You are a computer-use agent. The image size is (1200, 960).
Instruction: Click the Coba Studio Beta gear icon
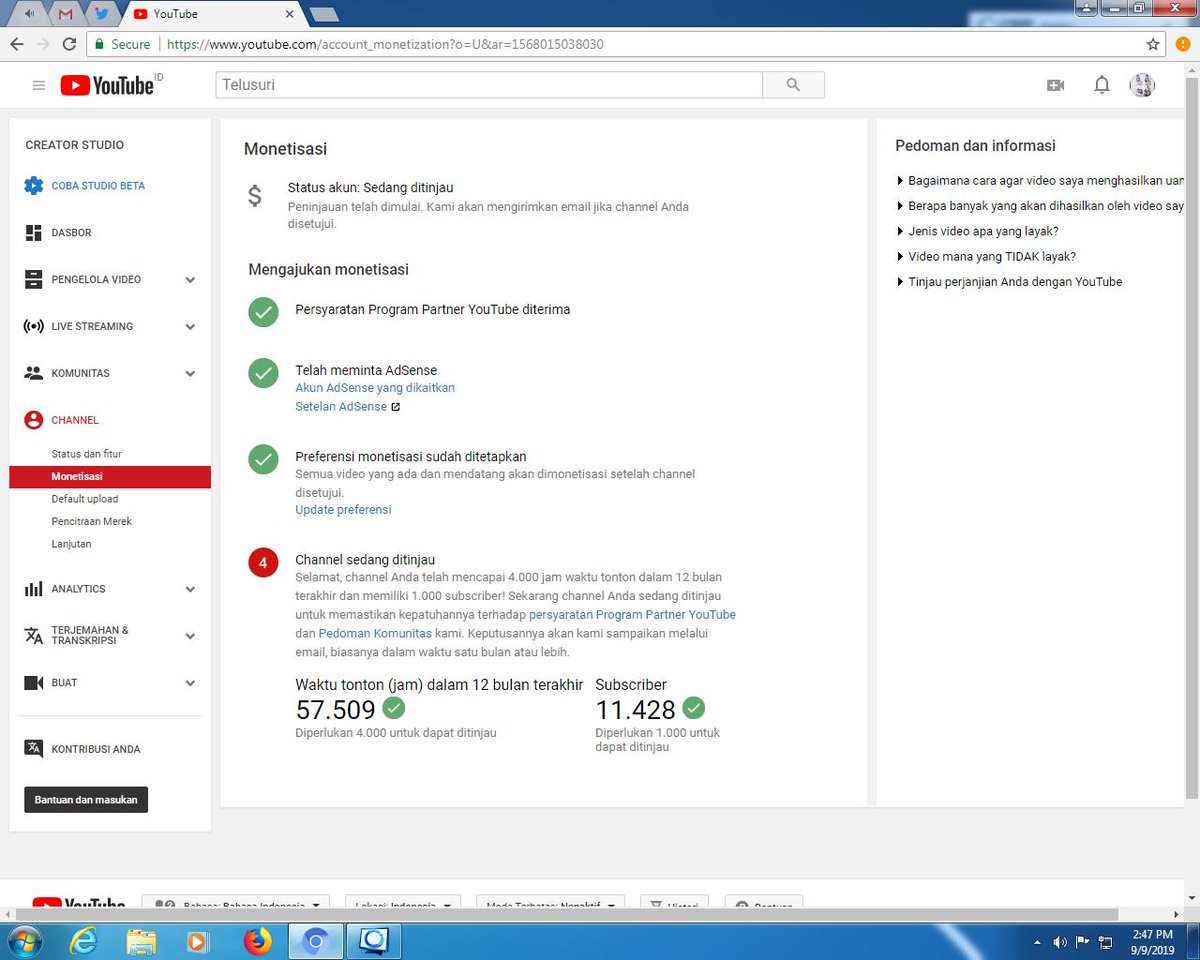(34, 186)
